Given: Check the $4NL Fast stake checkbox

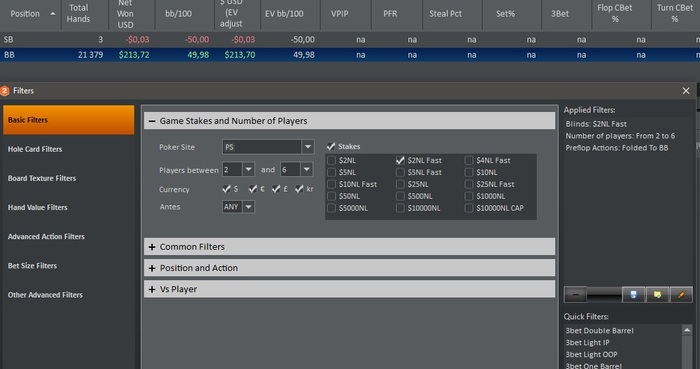Looking at the screenshot, I should tap(469, 160).
